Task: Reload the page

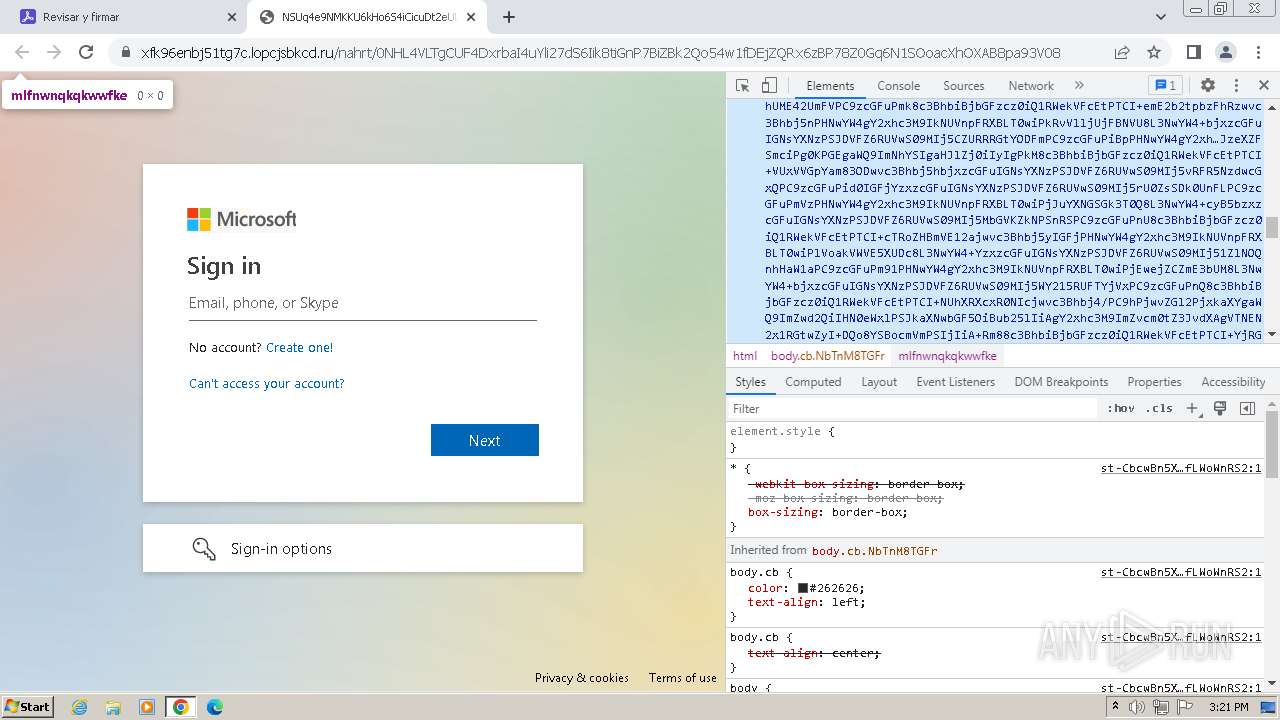Action: point(86,52)
